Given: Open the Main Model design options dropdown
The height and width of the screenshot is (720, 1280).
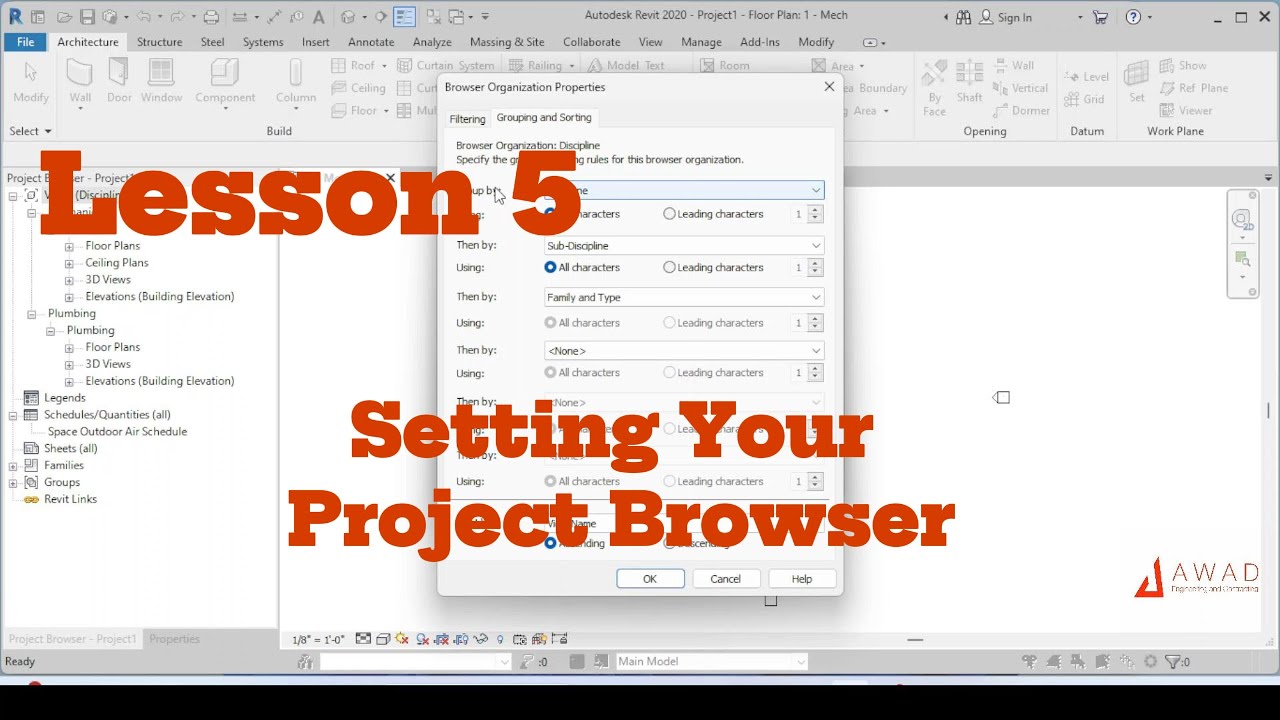Looking at the screenshot, I should pos(710,661).
